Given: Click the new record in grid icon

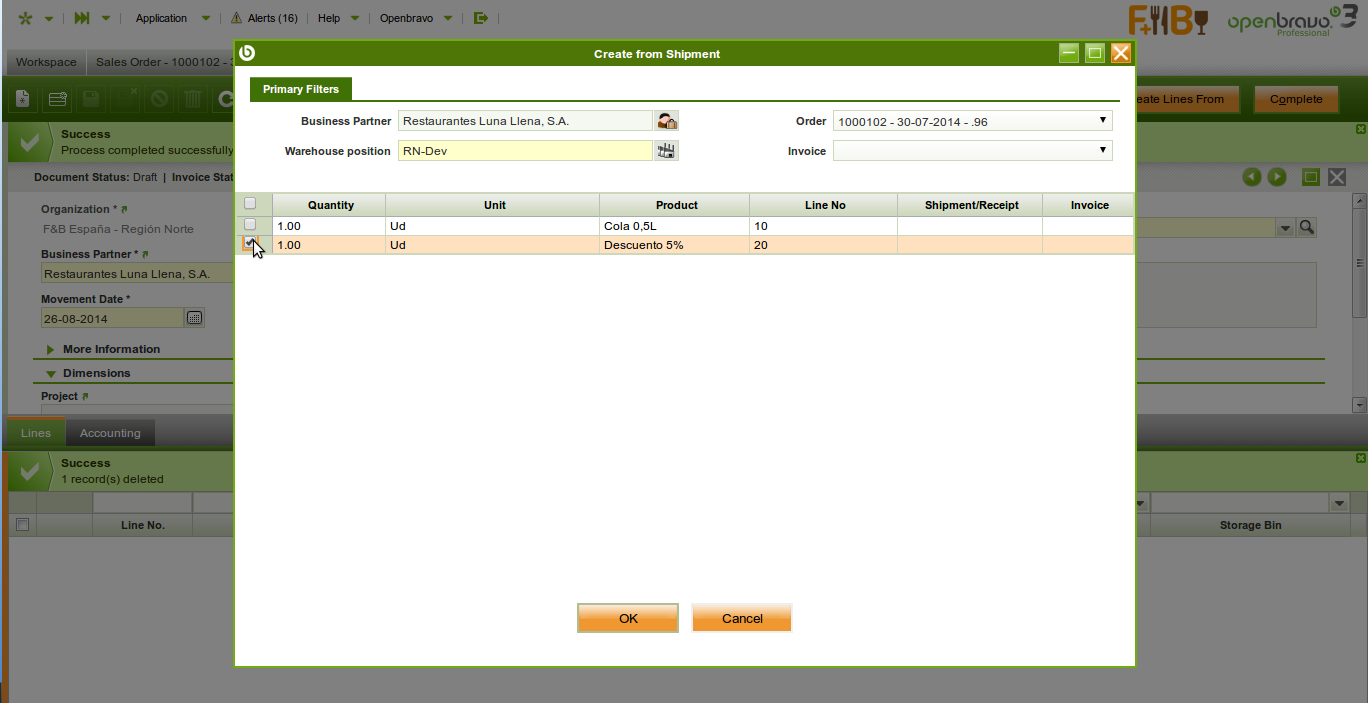Looking at the screenshot, I should [x=57, y=99].
